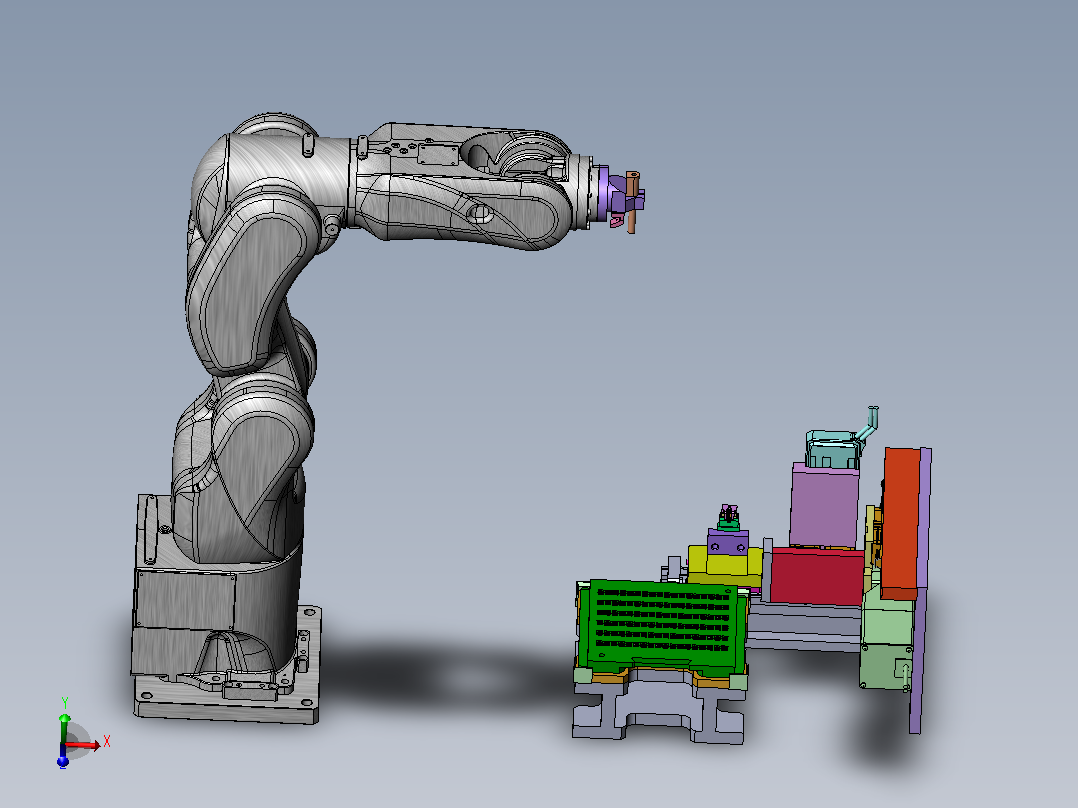The image size is (1078, 808).
Task: Click the red X axis arrow of the triad
Action: (x=84, y=745)
